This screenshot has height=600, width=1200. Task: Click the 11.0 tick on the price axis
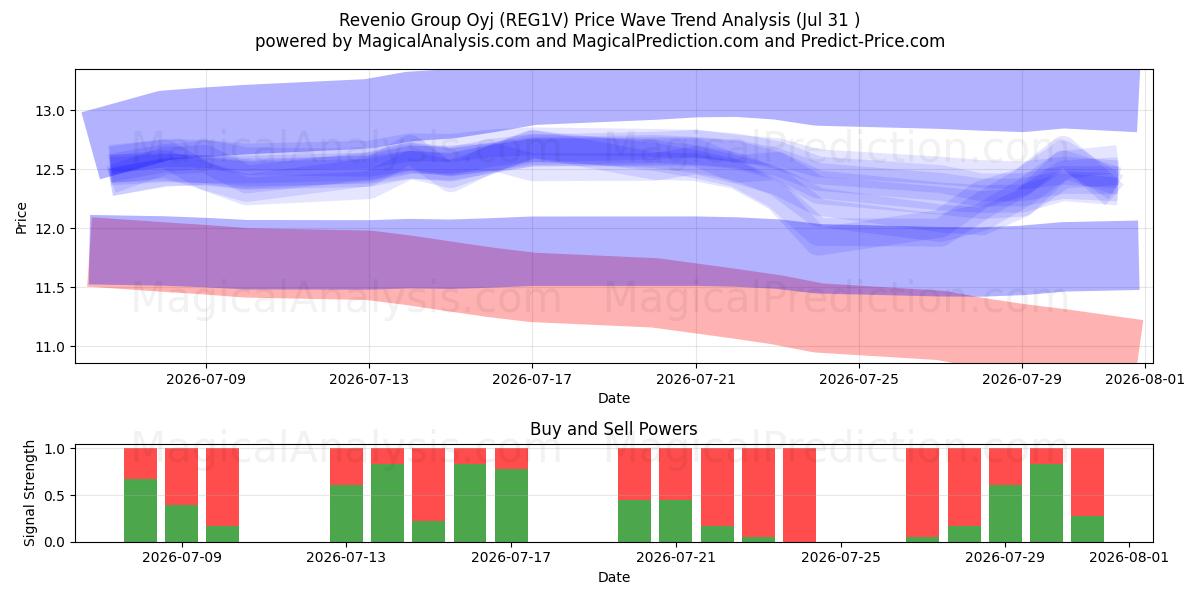52,347
